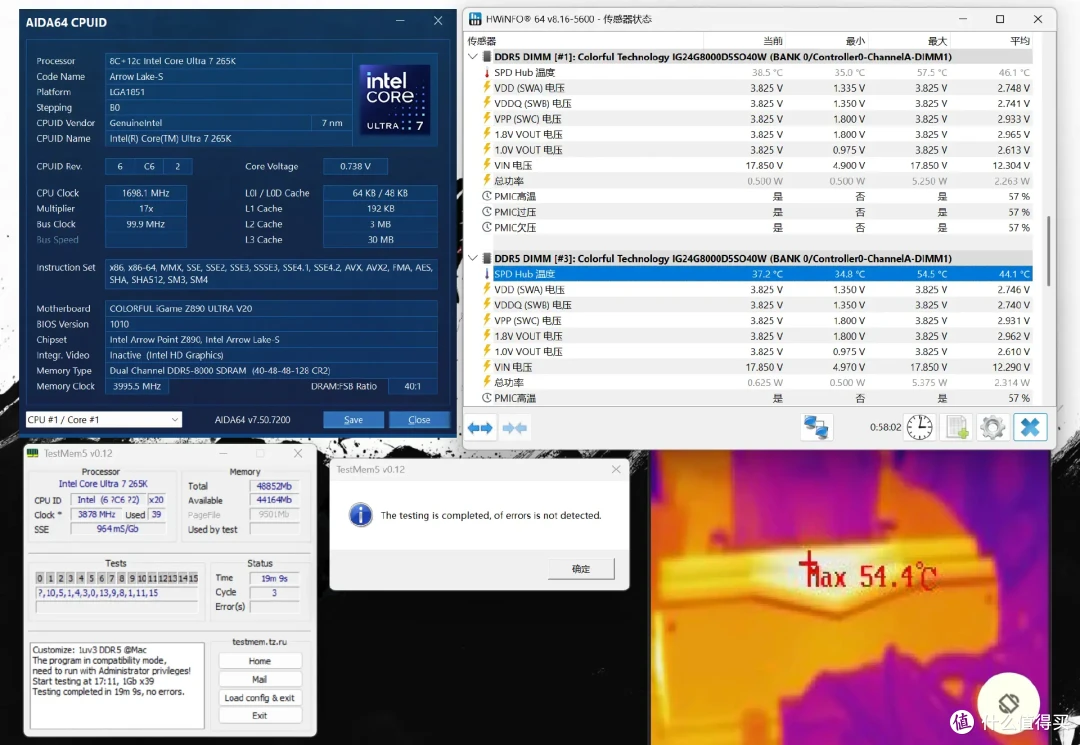Click HWiNFO blue X close sensors icon

(1030, 428)
